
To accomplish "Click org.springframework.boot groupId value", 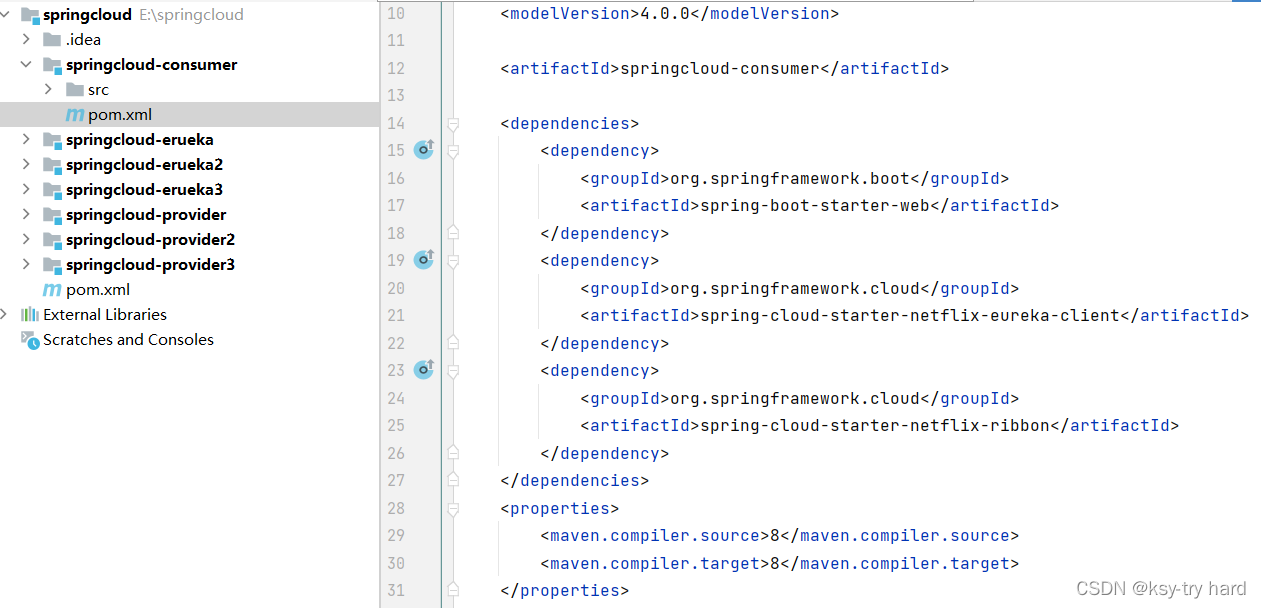I will 790,179.
